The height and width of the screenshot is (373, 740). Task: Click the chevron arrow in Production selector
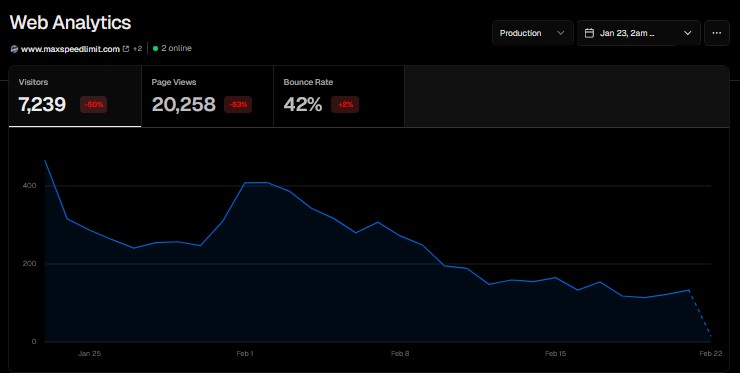pos(561,33)
